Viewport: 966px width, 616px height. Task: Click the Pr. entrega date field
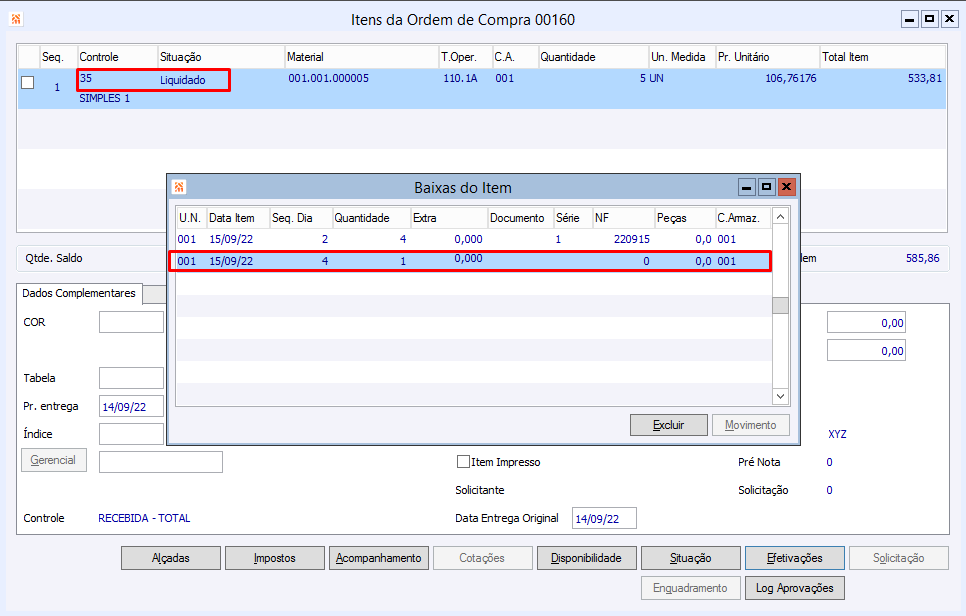131,407
